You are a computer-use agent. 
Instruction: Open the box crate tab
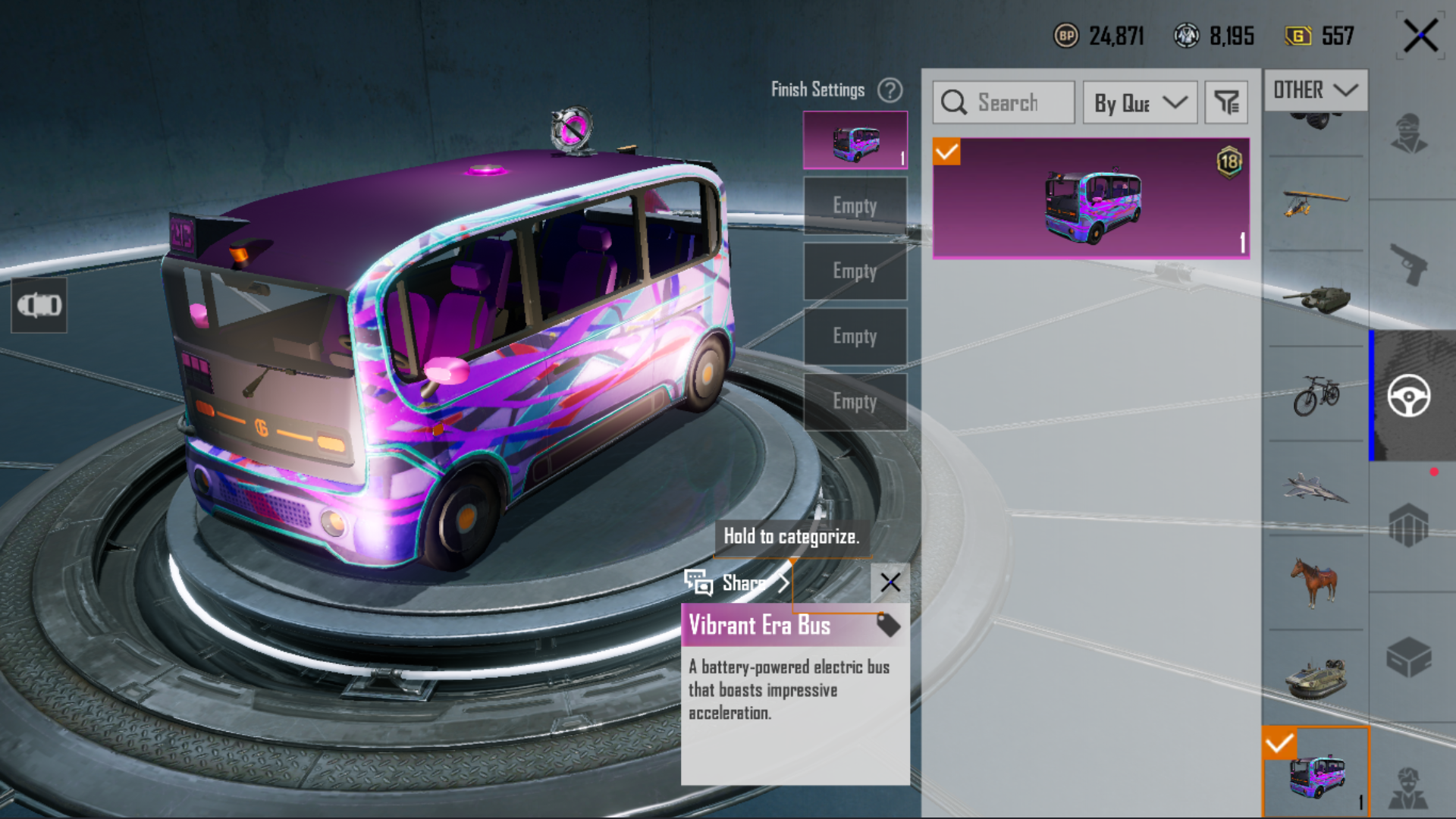click(x=1410, y=657)
